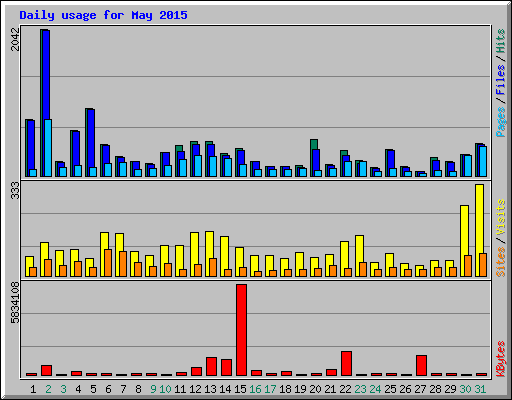Click day 24 on the x-axis
512x400 pixels.
[x=375, y=389]
